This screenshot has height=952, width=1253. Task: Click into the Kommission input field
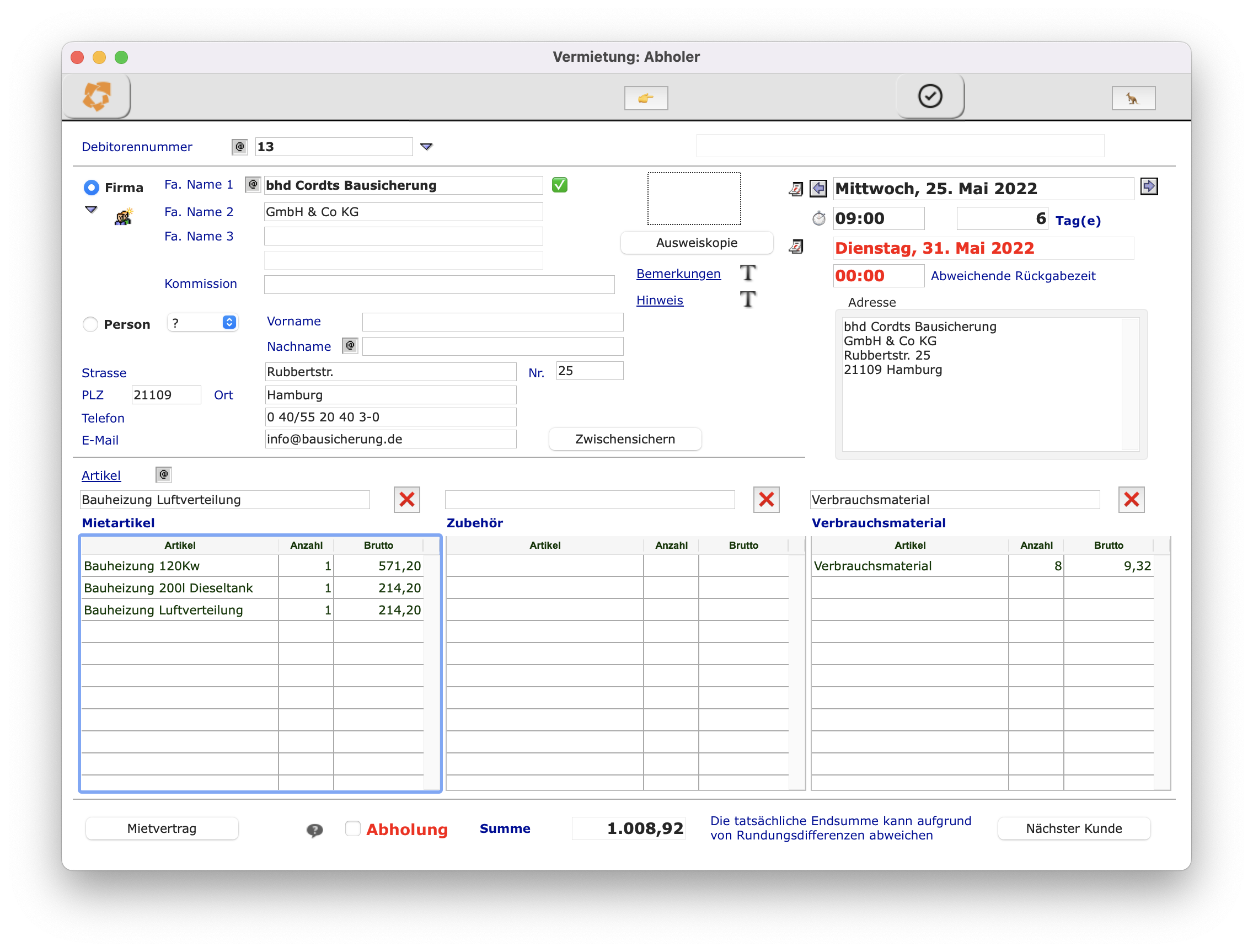pyautogui.click(x=439, y=285)
